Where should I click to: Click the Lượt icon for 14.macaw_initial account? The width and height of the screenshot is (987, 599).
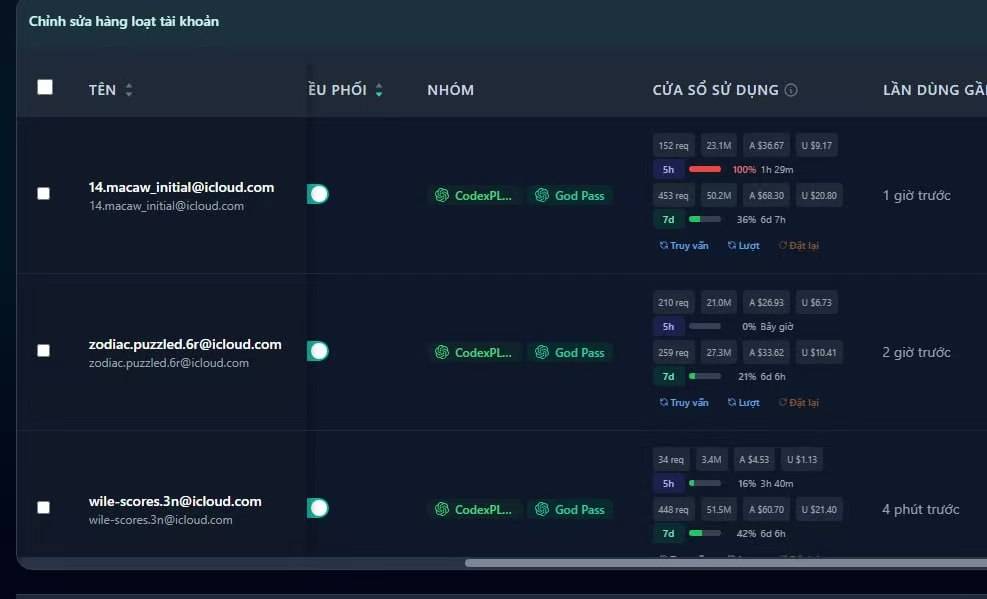(732, 245)
